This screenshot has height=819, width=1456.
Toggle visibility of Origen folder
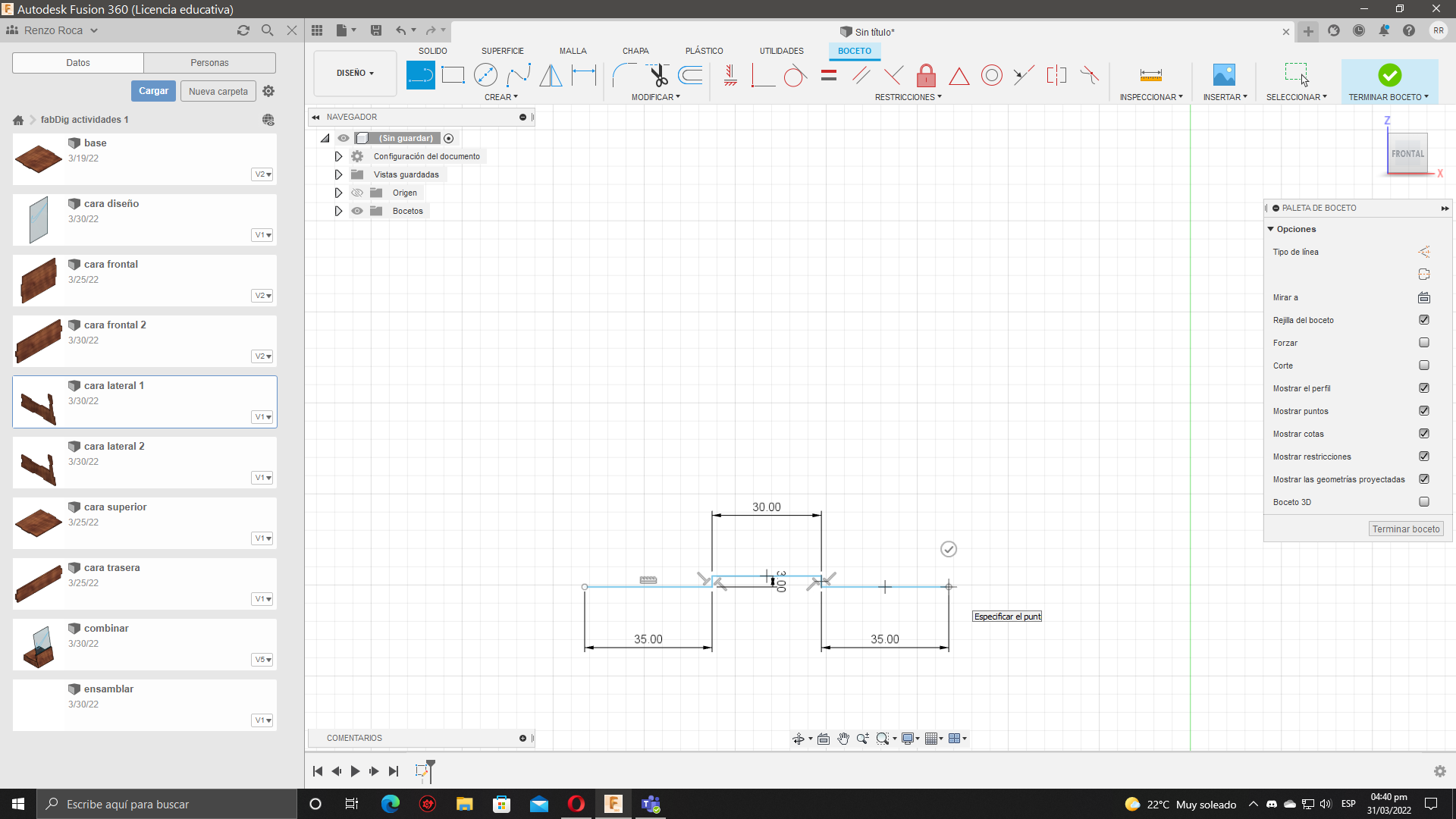357,193
